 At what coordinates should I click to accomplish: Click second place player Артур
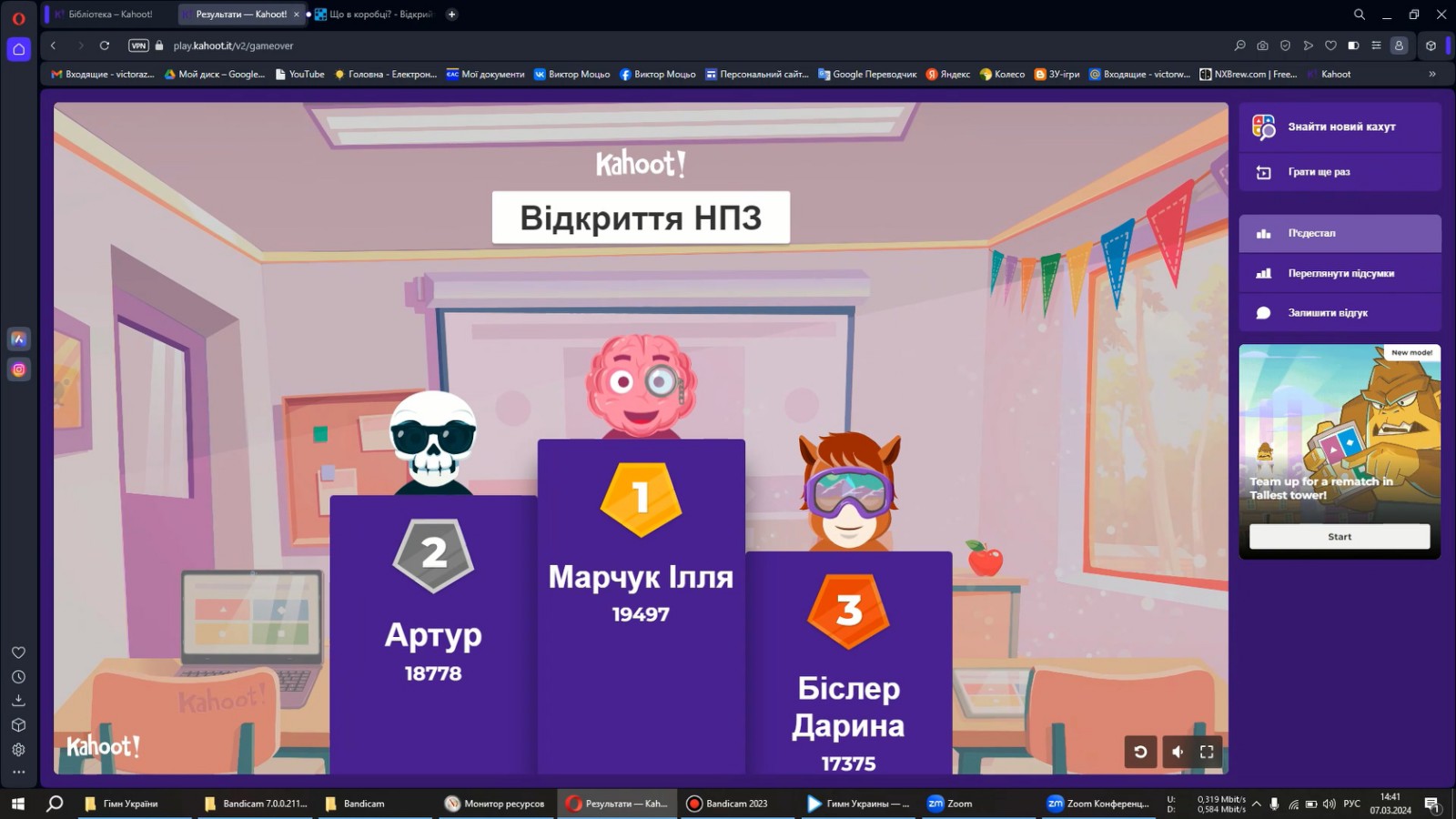[433, 635]
